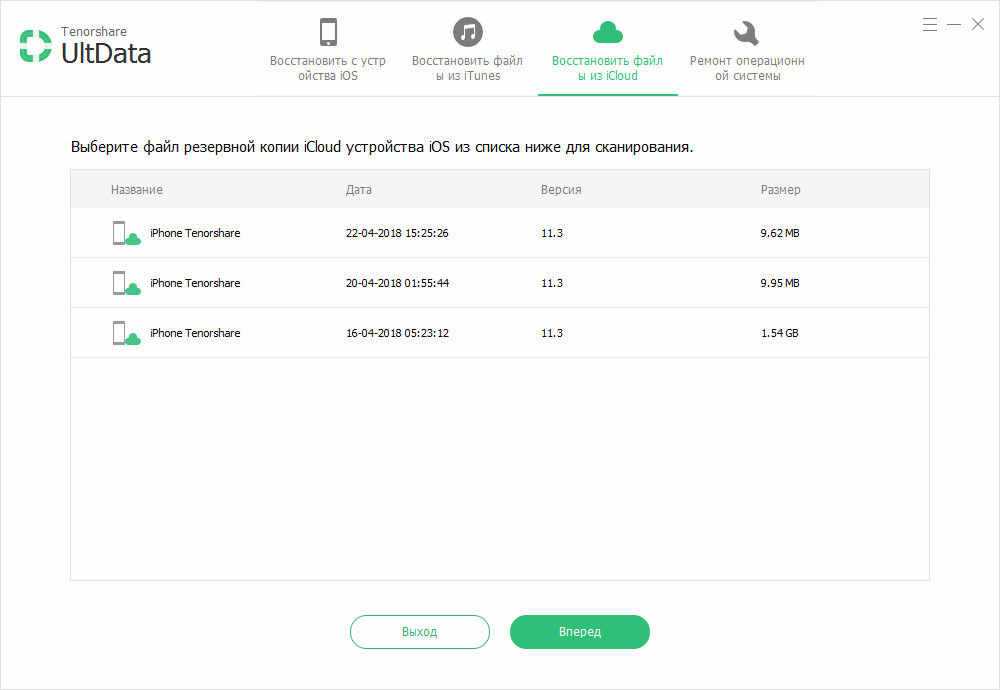
Task: Click the green cloud iCloud recovery icon
Action: (607, 33)
